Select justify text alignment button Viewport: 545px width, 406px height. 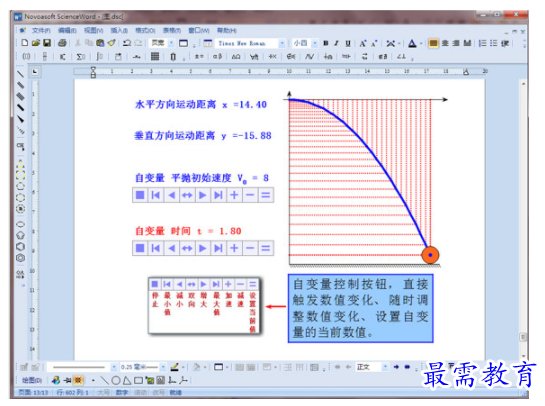click(467, 43)
